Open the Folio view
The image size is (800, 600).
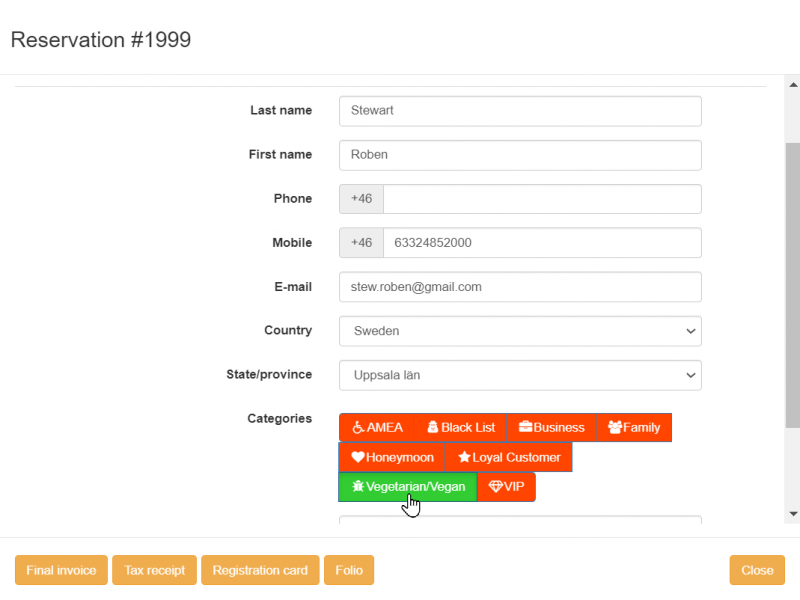tap(349, 570)
